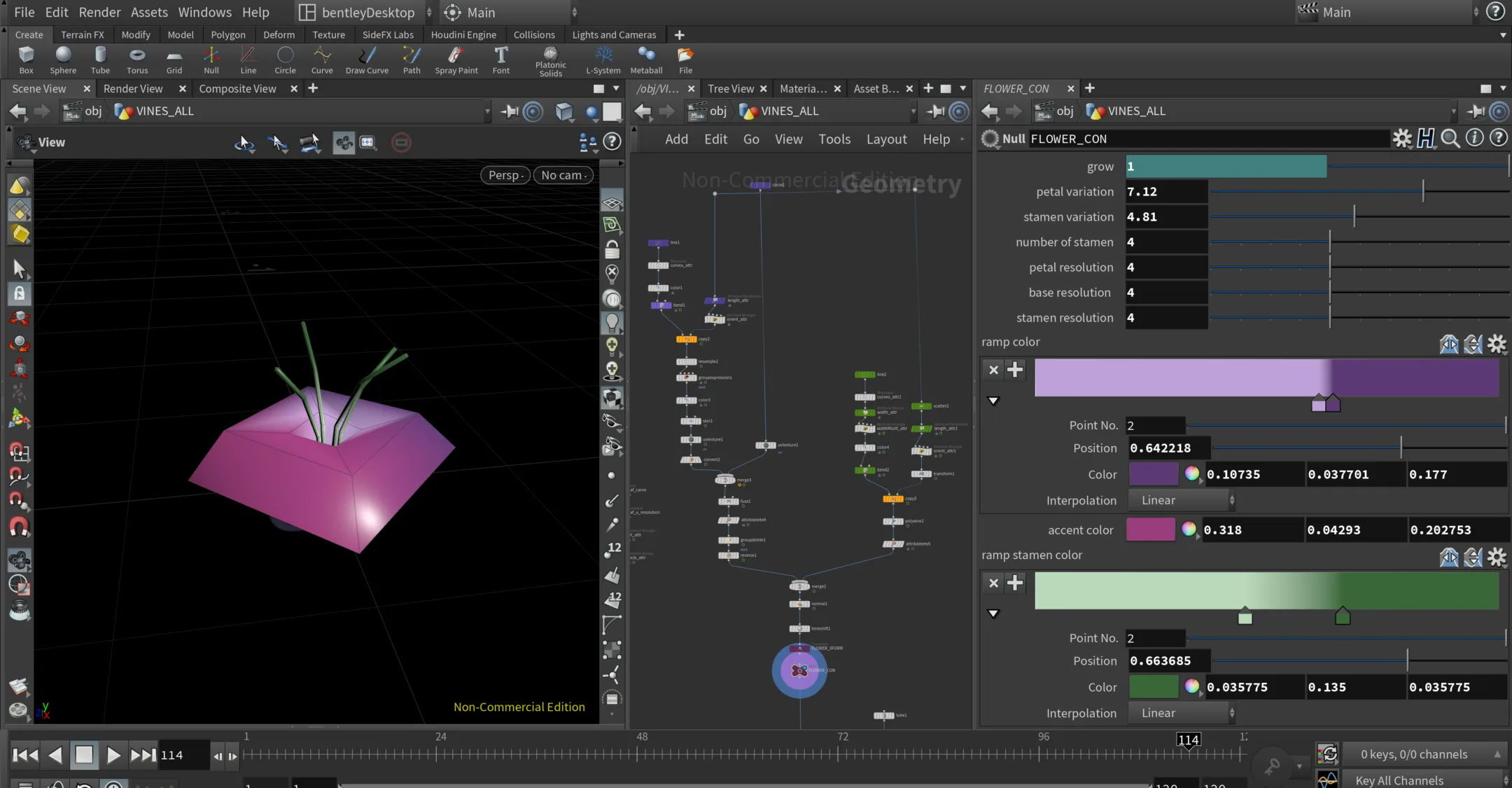The width and height of the screenshot is (1512, 788).
Task: Open ramp stamen color Interpolation dropdown
Action: [1182, 713]
